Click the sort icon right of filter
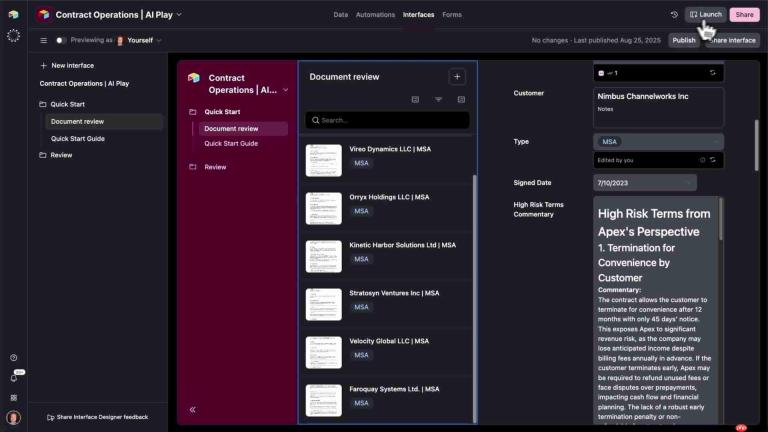The height and width of the screenshot is (432, 768). pos(461,99)
